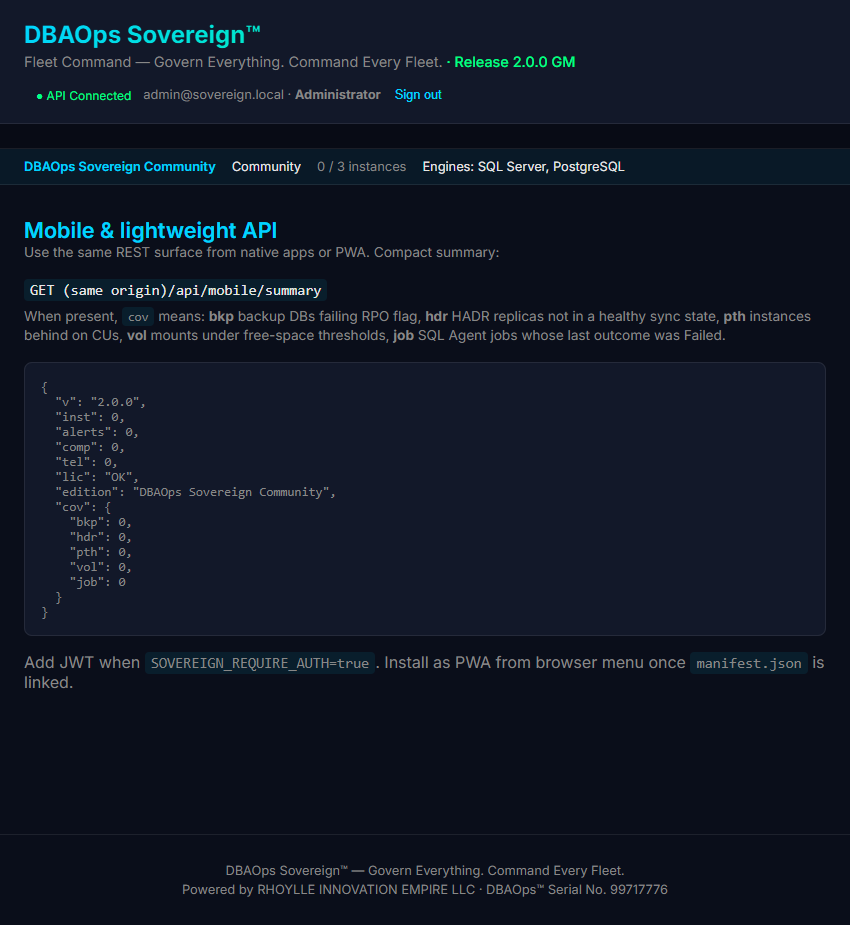This screenshot has height=925, width=850.
Task: Click the "edition" JSON line
Action: (195, 492)
